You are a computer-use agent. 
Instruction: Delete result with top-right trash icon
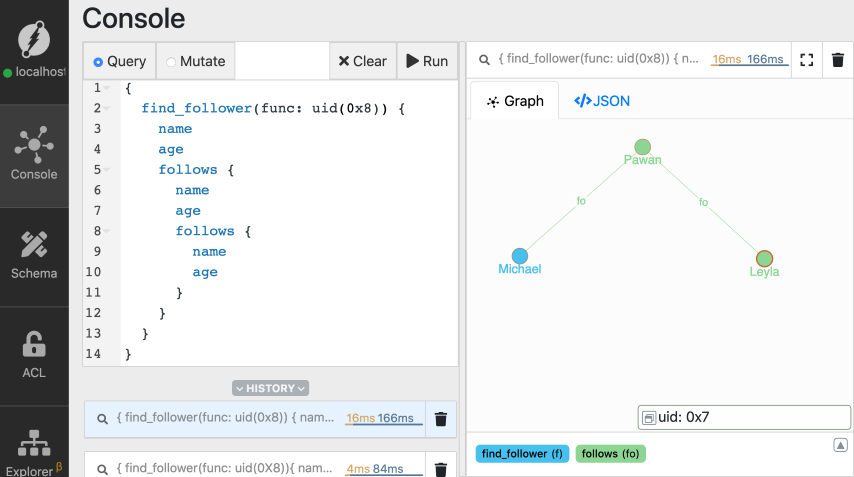coord(838,60)
